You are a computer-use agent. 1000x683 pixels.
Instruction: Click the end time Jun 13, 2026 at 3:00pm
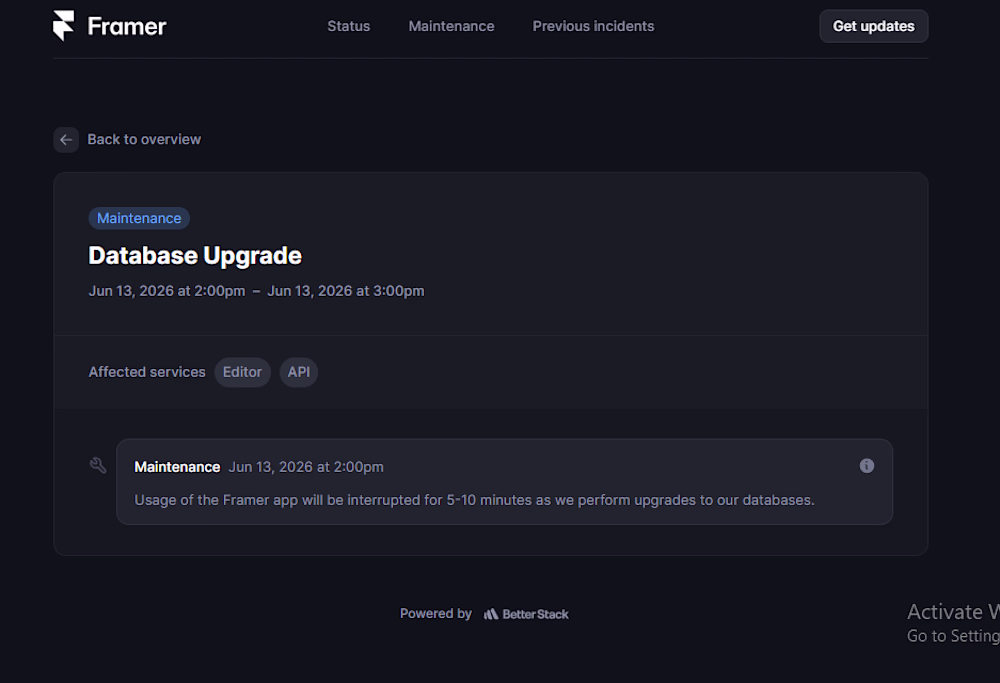tap(346, 291)
